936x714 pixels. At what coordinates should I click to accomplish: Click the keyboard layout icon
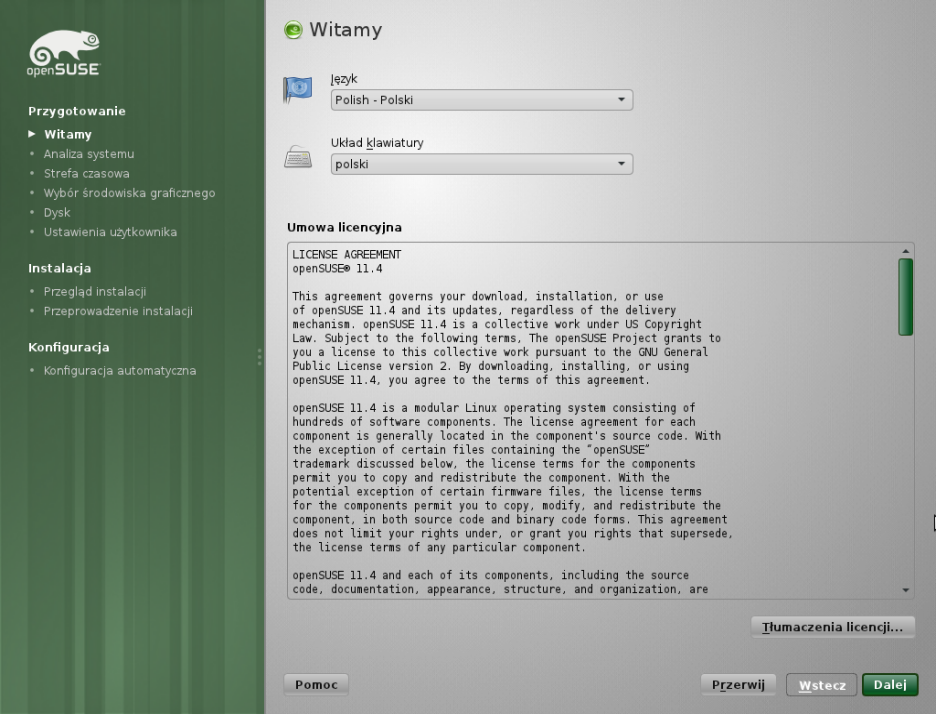tap(299, 155)
